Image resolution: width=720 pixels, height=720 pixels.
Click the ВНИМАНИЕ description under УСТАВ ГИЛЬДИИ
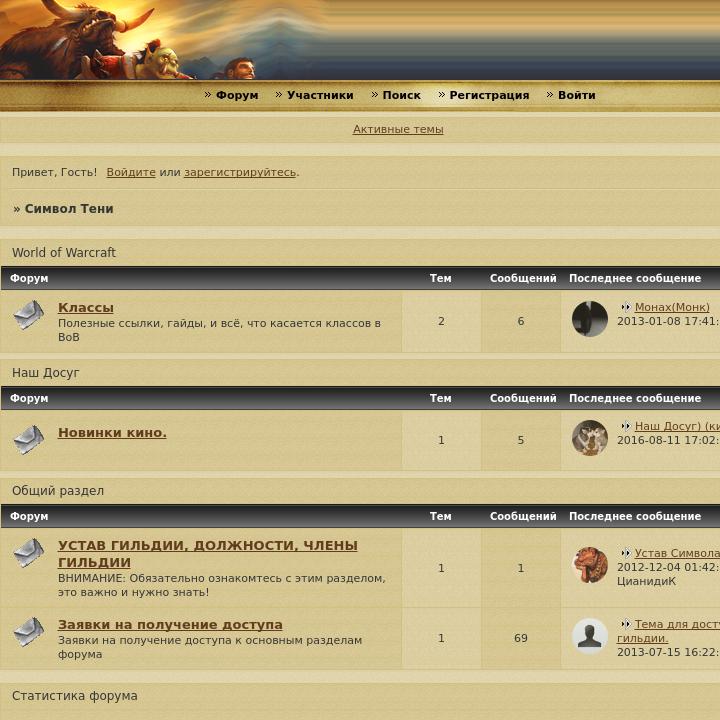tap(222, 585)
